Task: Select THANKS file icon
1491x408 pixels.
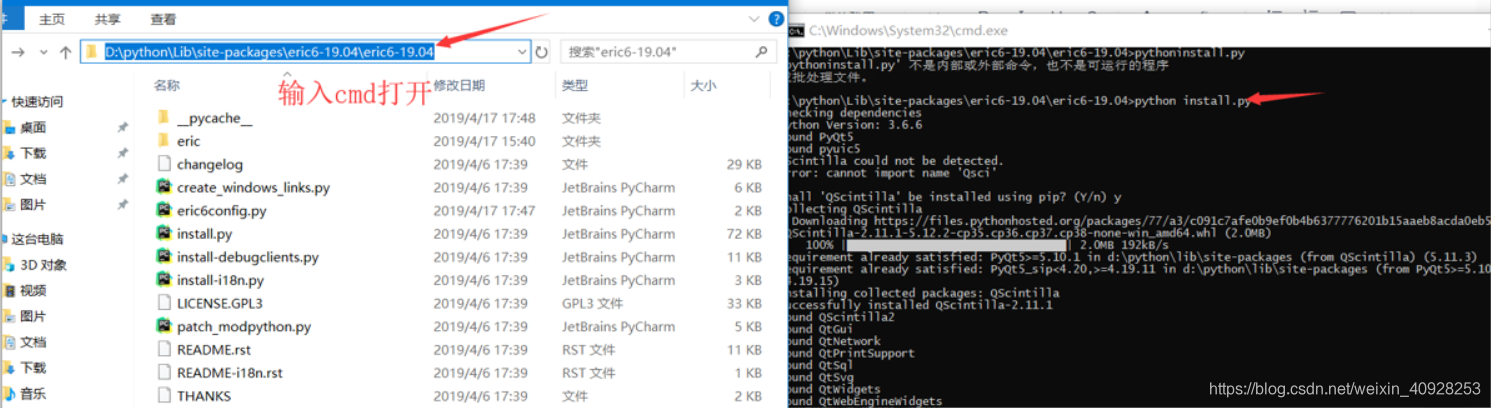Action: pyautogui.click(x=165, y=395)
